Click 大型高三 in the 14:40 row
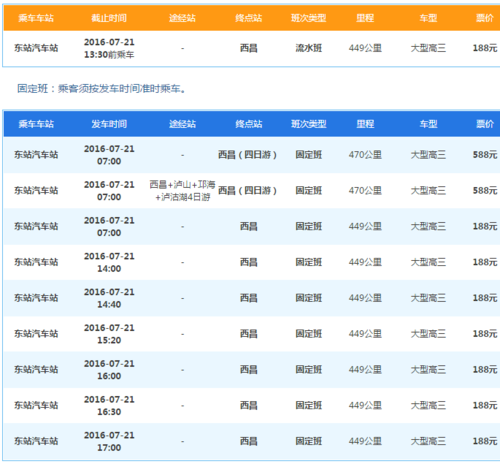 [x=428, y=298]
